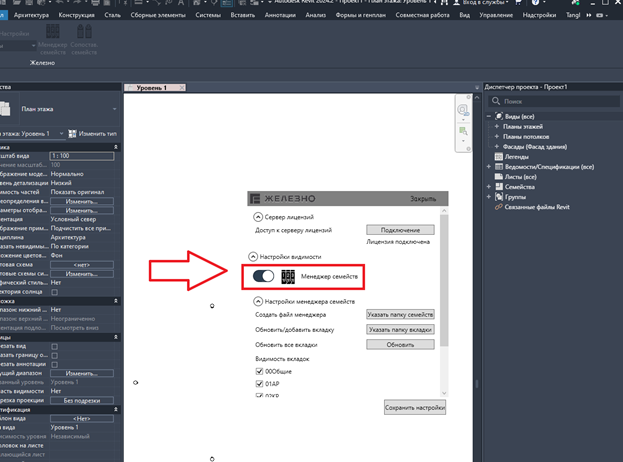Click the Подключение button

[400, 230]
